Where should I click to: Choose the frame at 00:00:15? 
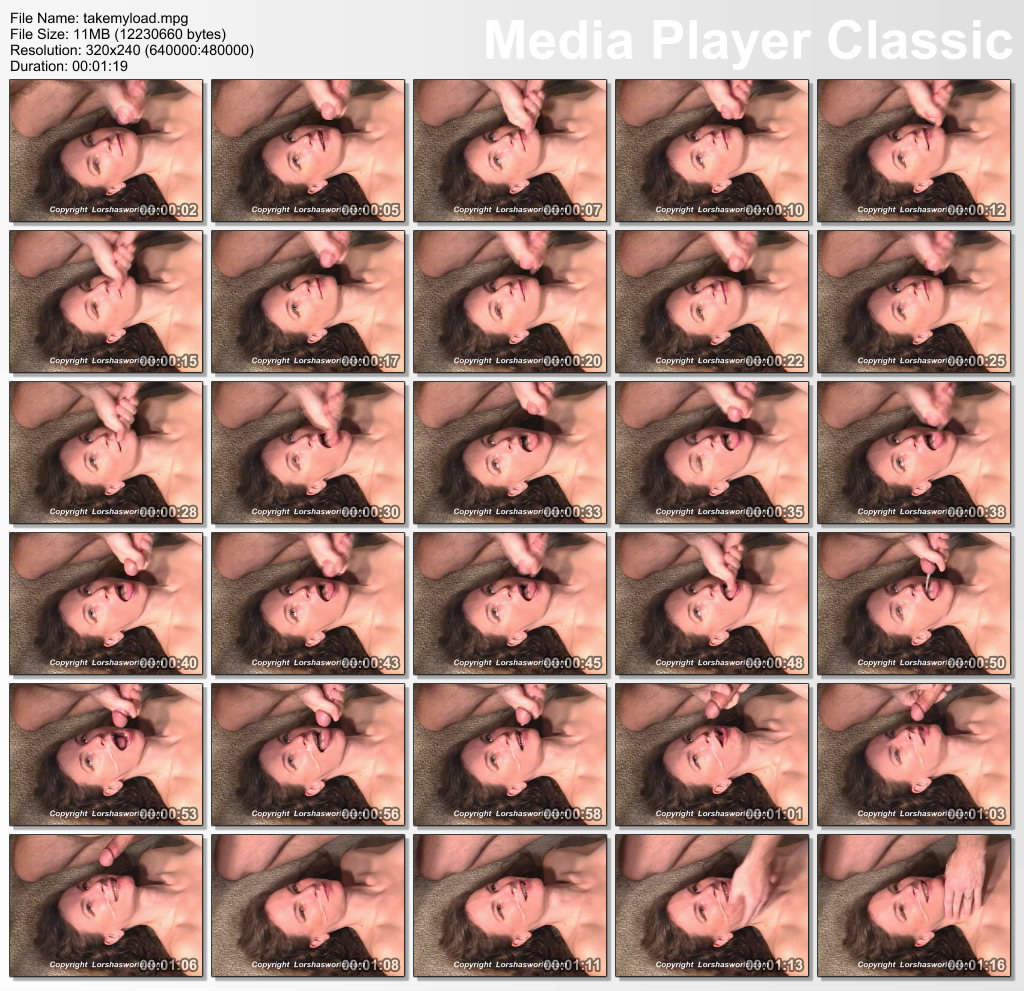click(105, 301)
